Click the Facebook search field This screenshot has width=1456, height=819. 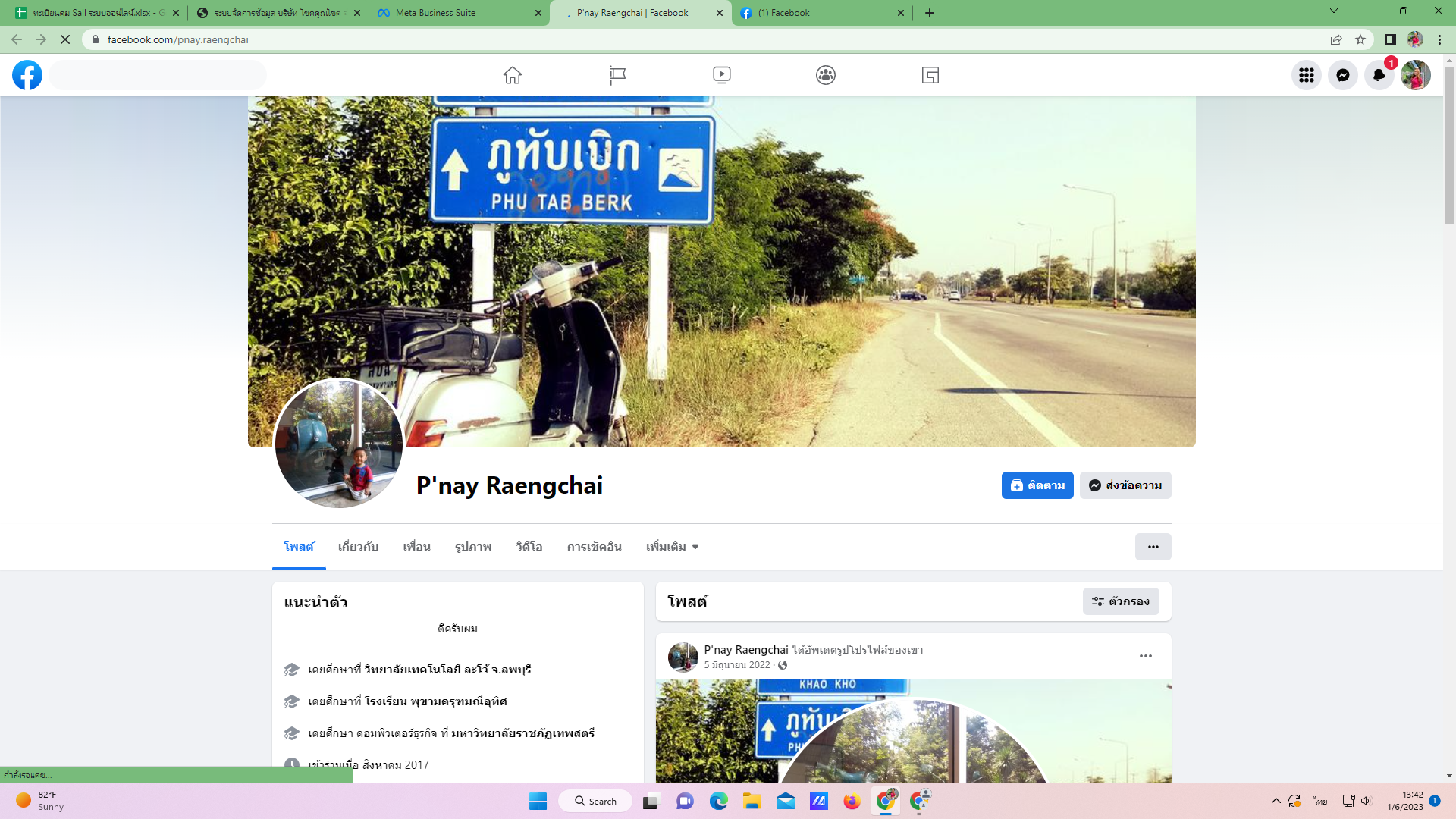point(158,75)
